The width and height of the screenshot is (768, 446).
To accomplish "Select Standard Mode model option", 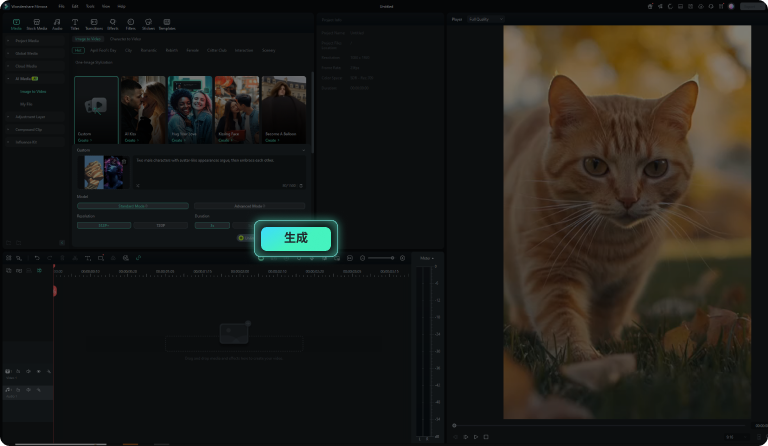I will point(133,206).
